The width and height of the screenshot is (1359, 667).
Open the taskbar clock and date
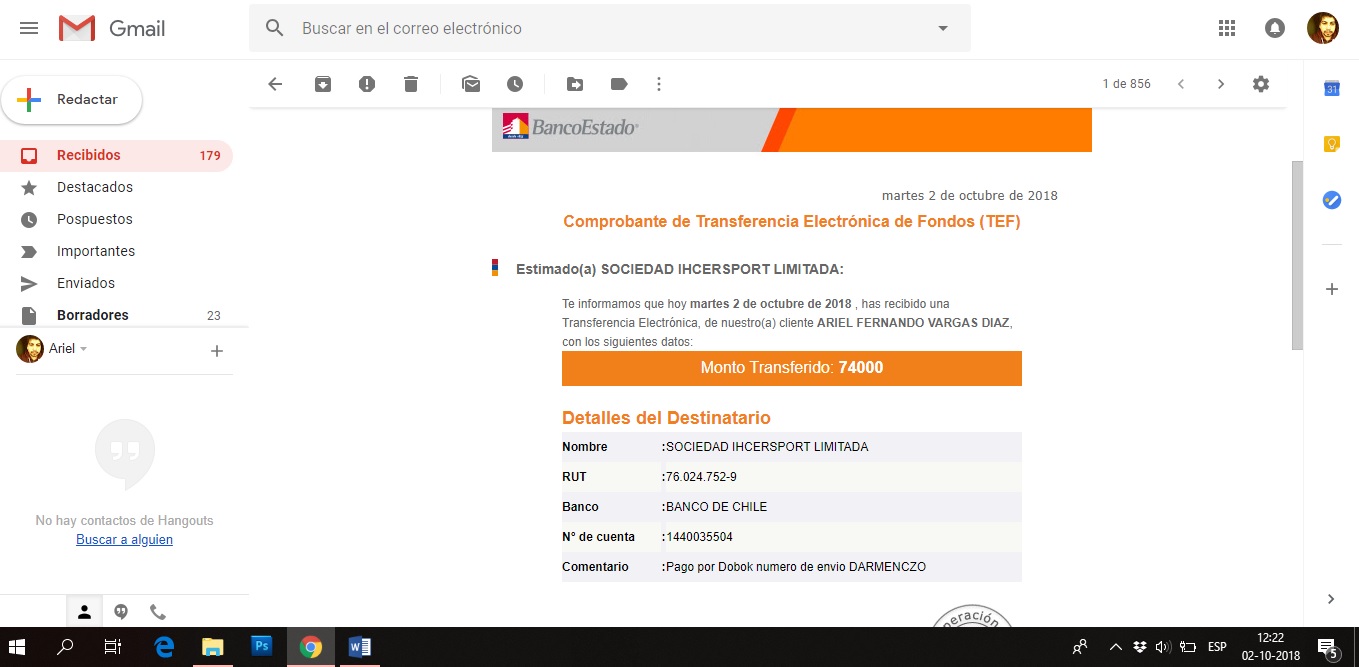pos(1271,647)
